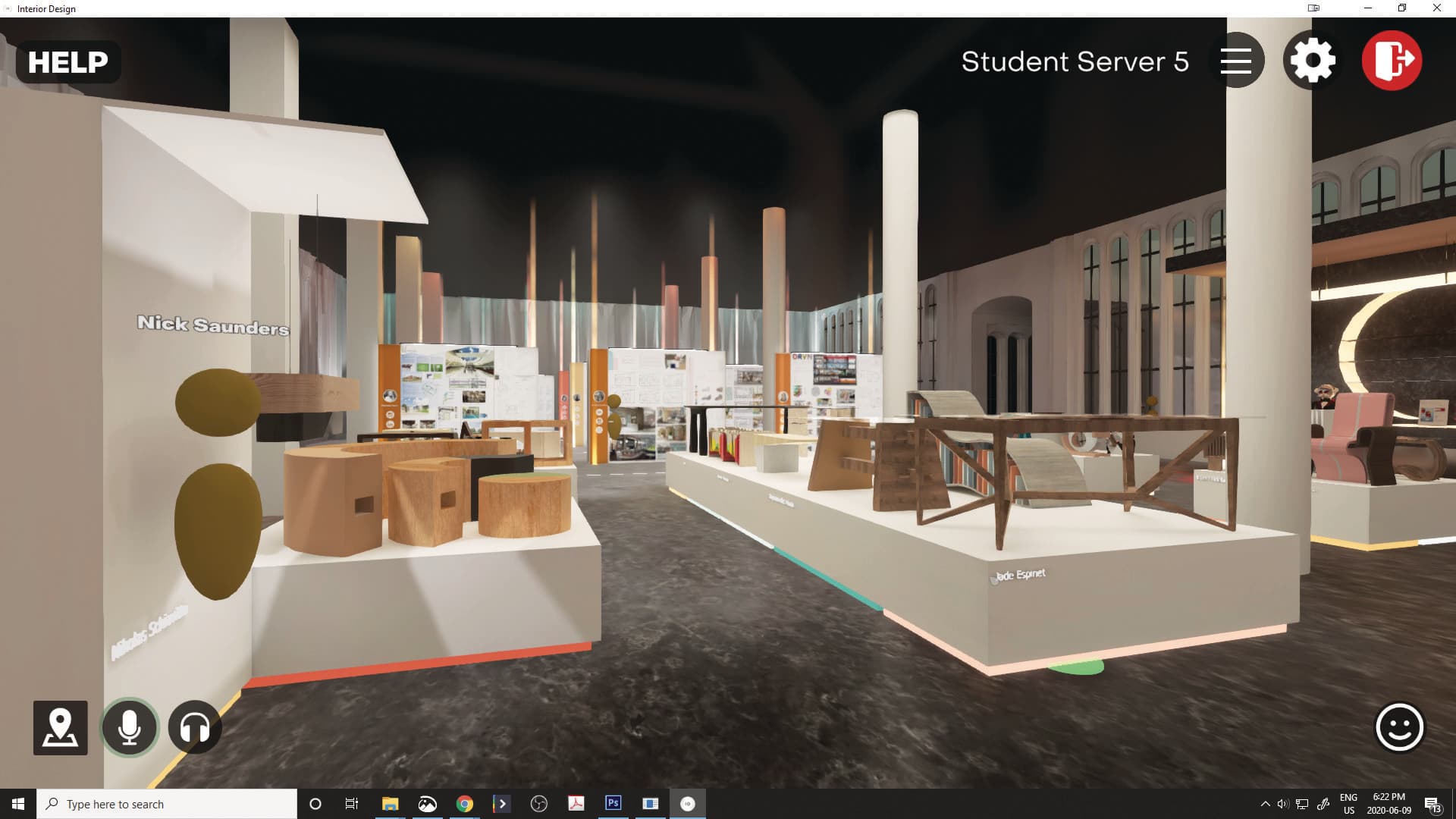Open the map location pin icon

click(60, 728)
